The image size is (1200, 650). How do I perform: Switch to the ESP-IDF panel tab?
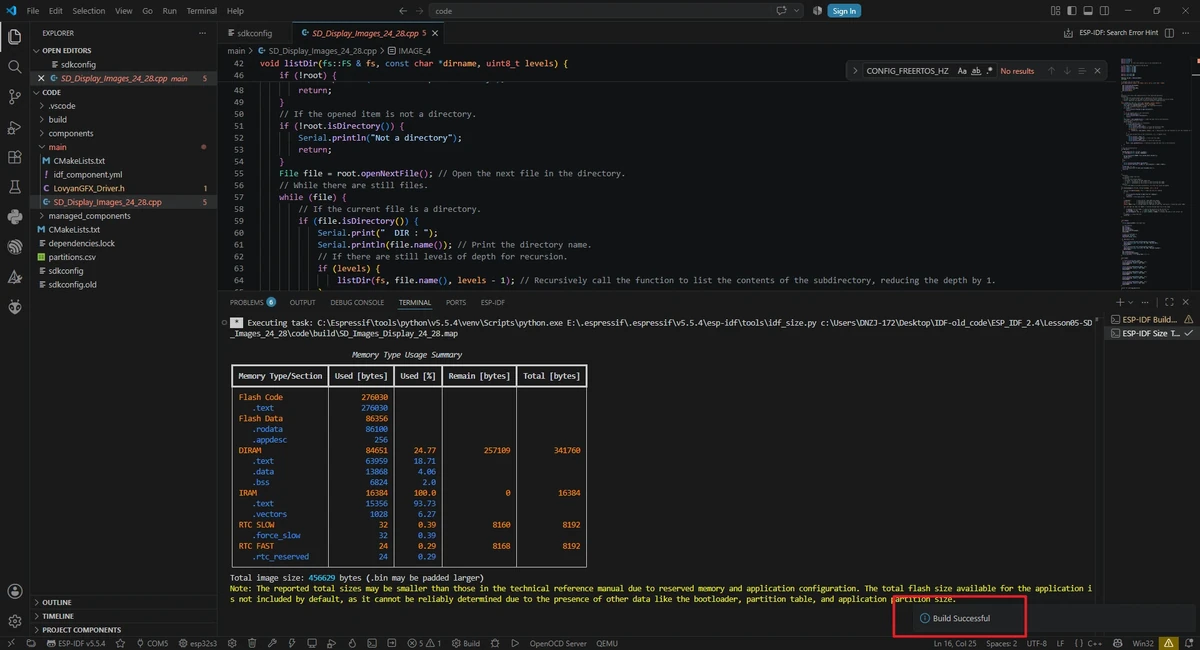pyautogui.click(x=492, y=302)
